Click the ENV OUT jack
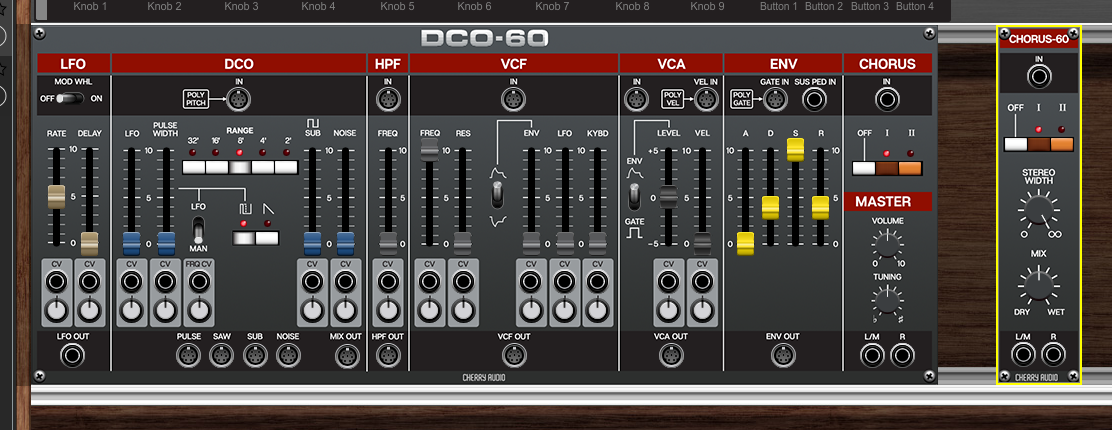The width and height of the screenshot is (1112, 430). [783, 354]
